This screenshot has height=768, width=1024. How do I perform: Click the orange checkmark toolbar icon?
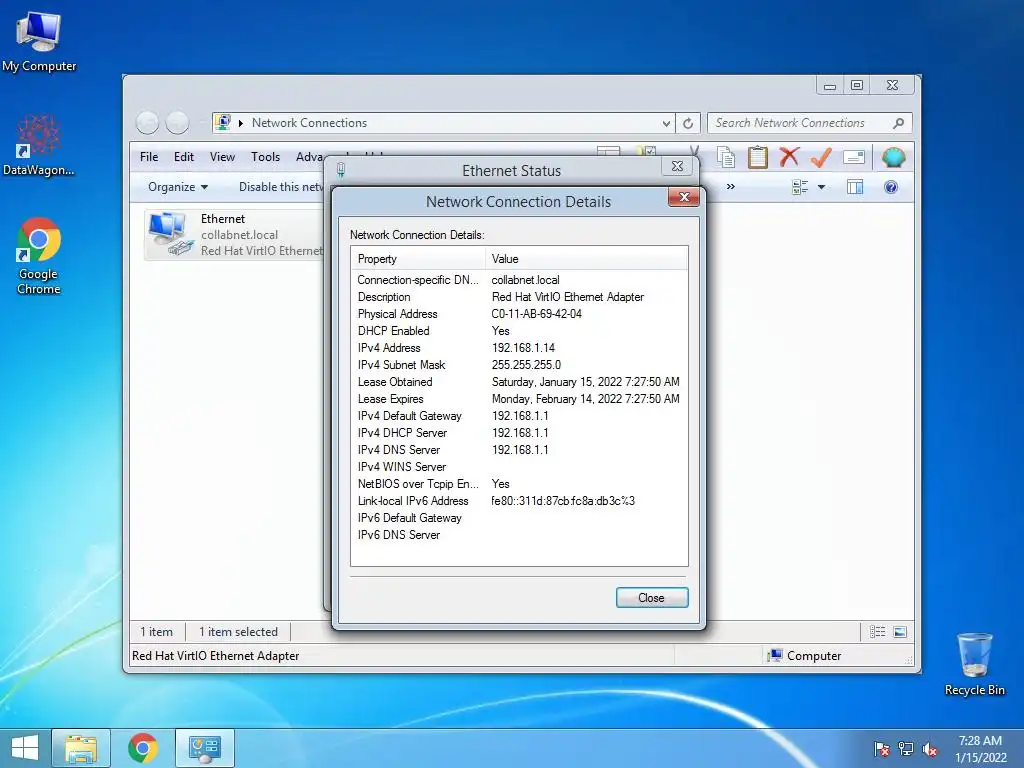821,157
